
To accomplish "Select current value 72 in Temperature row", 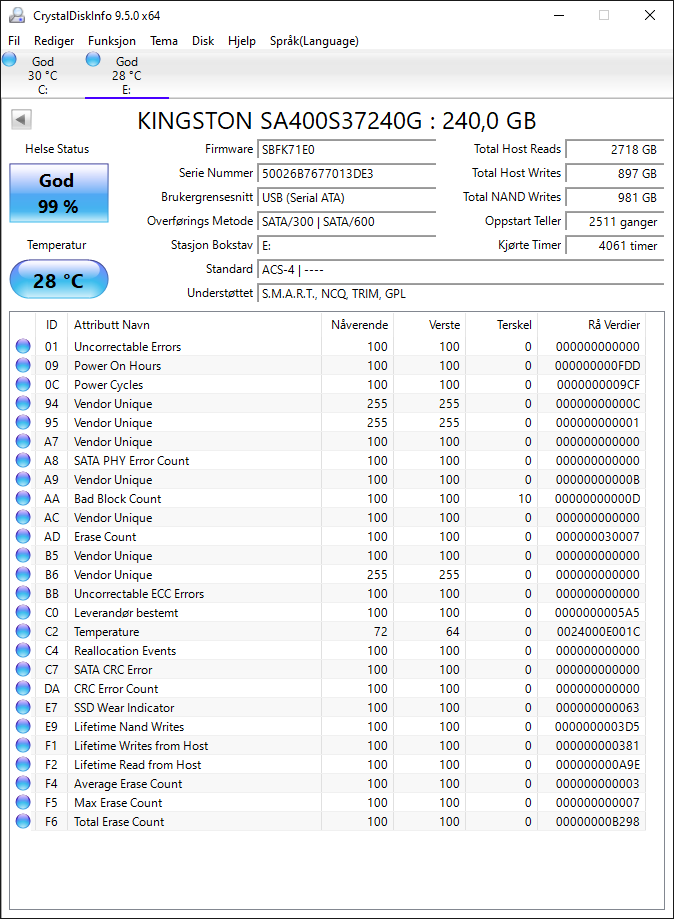I will pos(380,632).
